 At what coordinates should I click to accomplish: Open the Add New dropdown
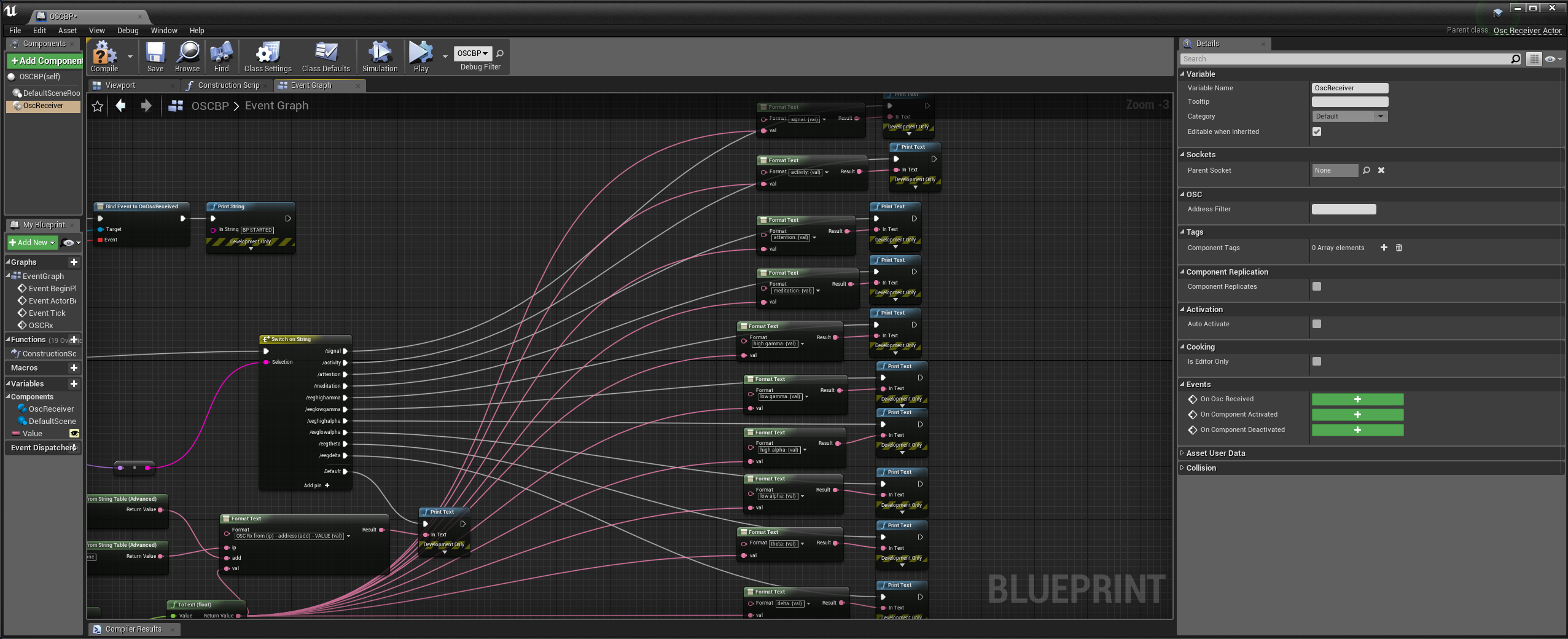[x=33, y=243]
